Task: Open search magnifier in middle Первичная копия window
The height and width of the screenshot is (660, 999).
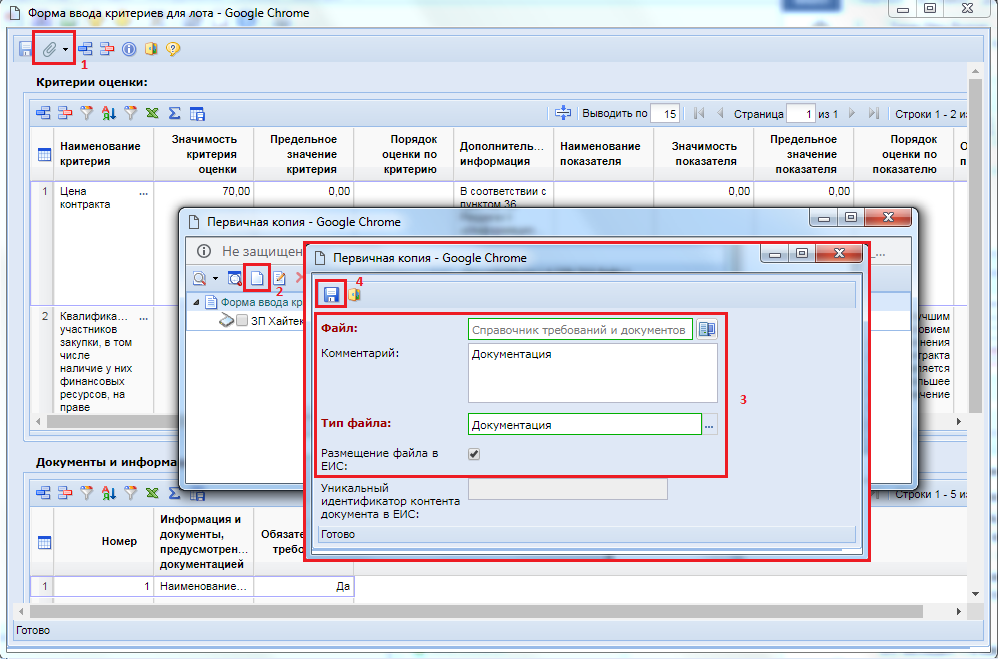Action: (x=199, y=278)
